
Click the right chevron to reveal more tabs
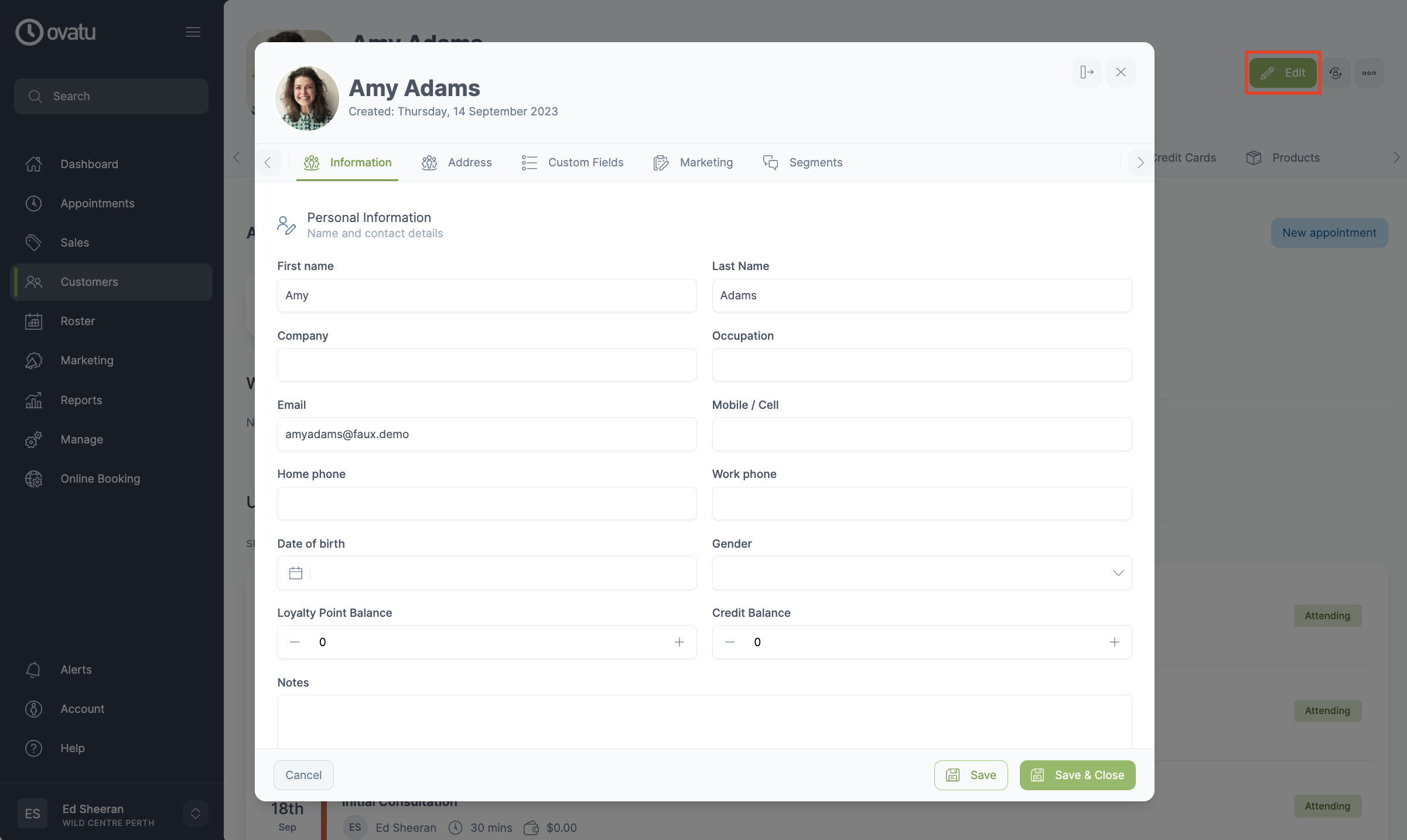point(1140,162)
